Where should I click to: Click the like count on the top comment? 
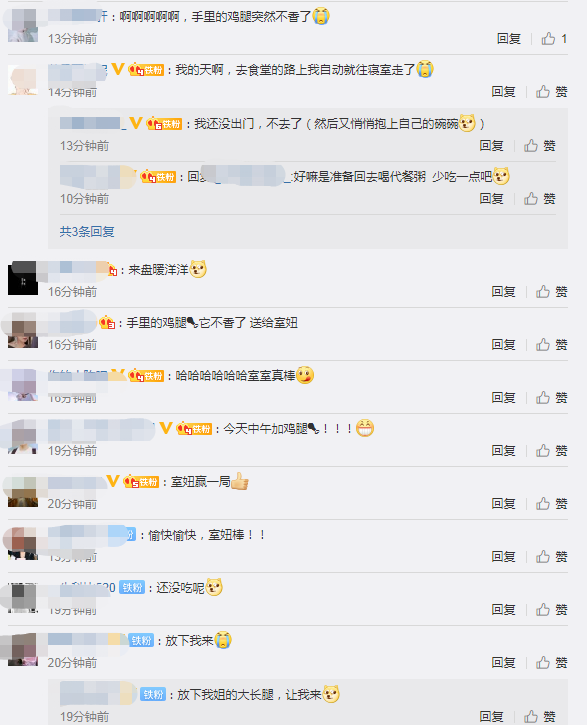tap(563, 39)
